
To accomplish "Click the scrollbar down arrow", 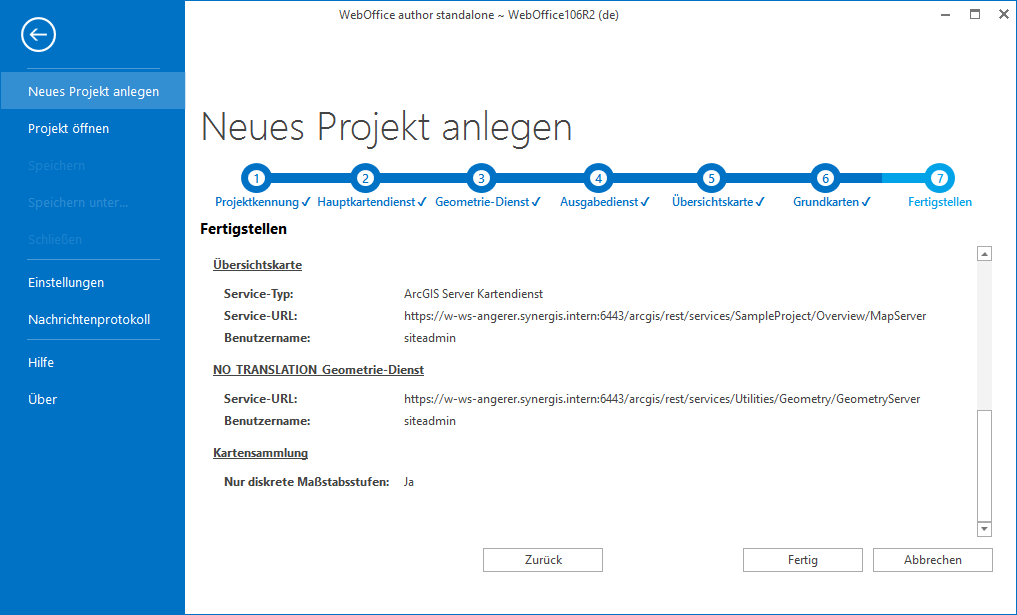I will (985, 529).
